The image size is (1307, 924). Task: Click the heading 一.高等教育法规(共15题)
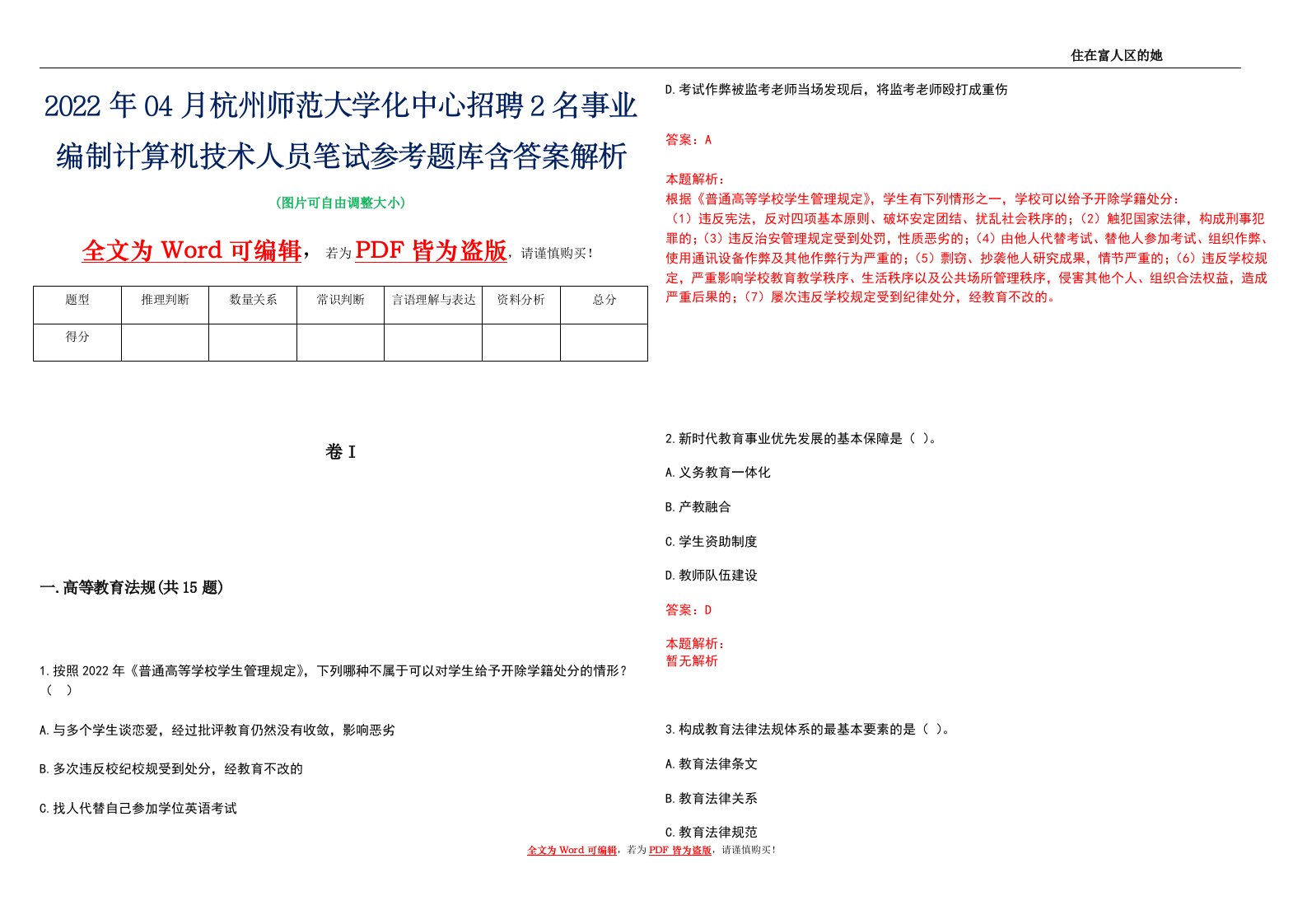(132, 587)
